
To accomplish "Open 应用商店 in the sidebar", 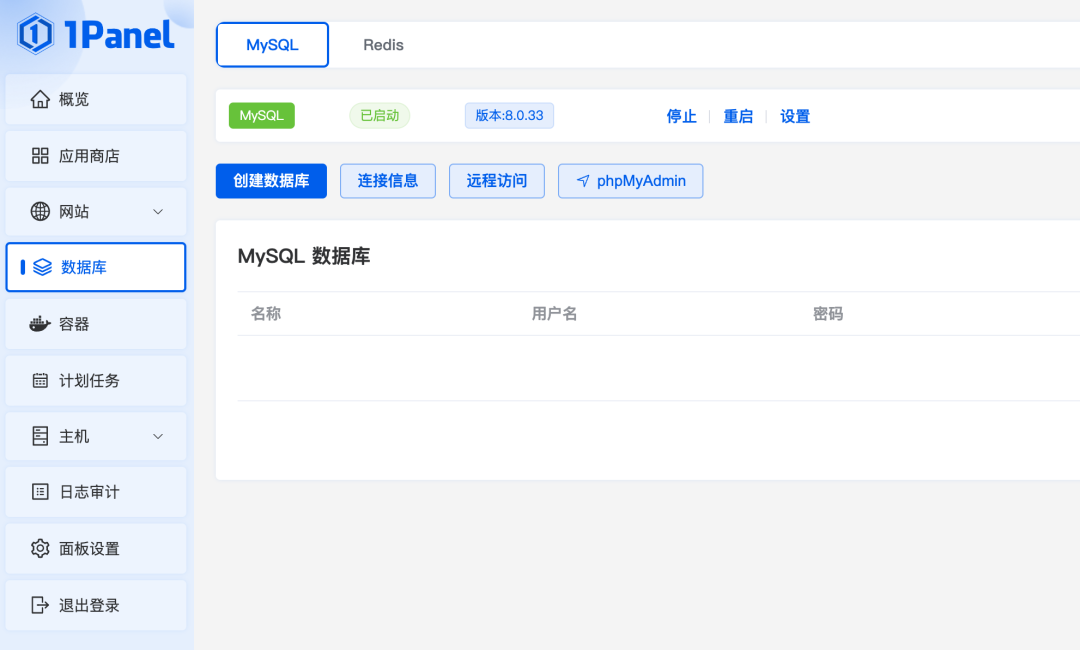I will point(96,156).
